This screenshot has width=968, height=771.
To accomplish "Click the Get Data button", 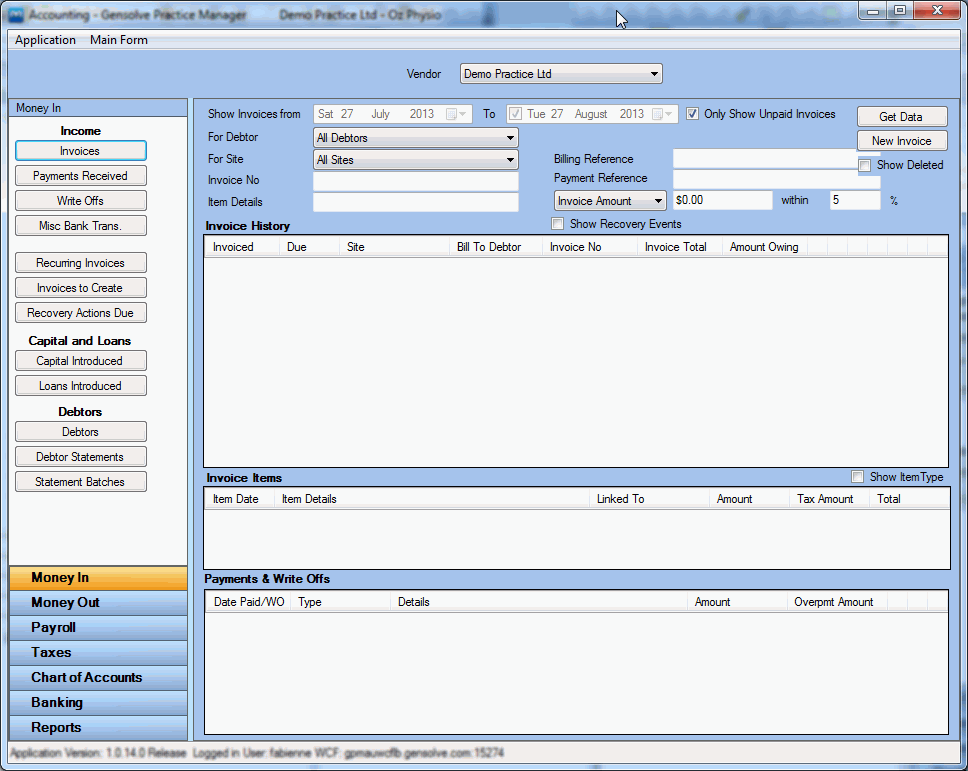I will pos(901,116).
